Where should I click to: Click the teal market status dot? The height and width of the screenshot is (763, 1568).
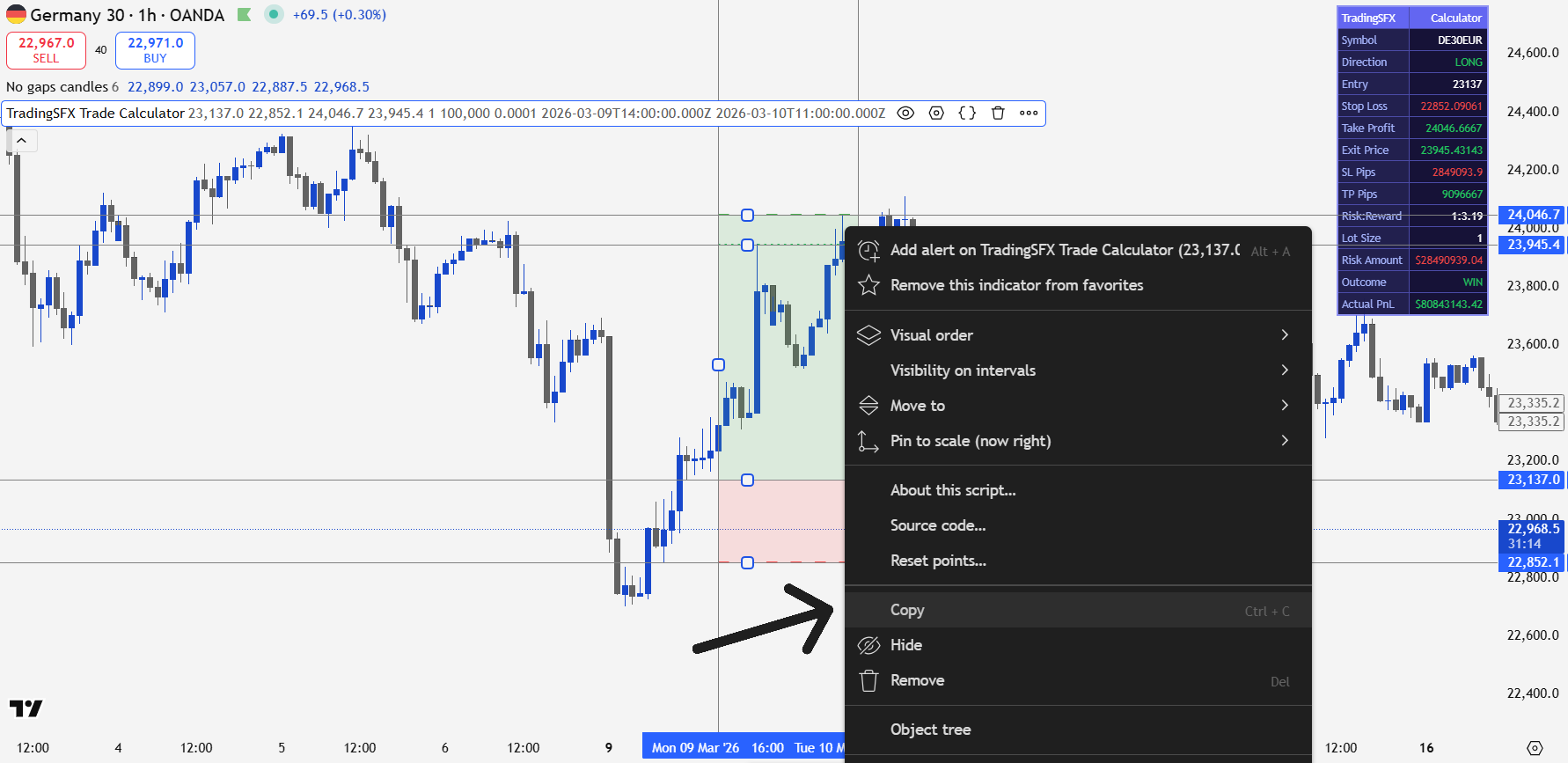pyautogui.click(x=274, y=15)
